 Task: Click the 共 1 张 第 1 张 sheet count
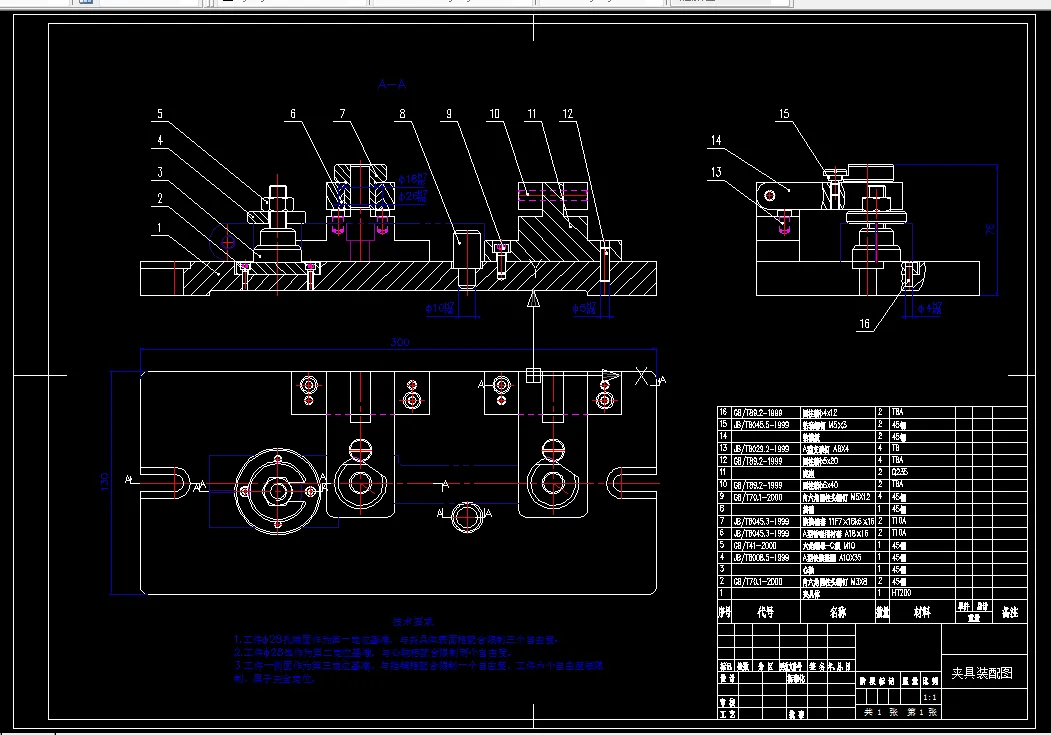pos(901,712)
